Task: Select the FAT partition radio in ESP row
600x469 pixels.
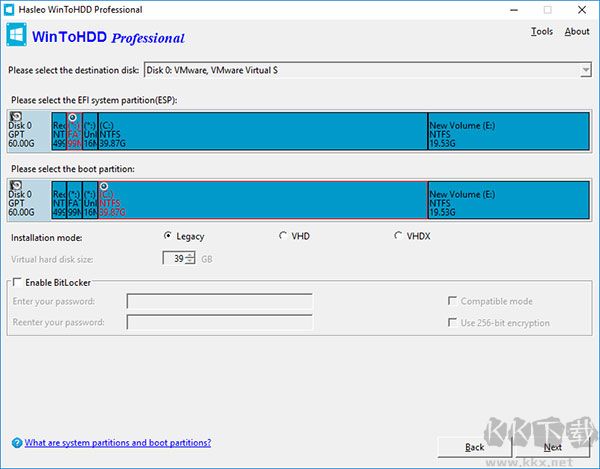Action: pyautogui.click(x=73, y=117)
